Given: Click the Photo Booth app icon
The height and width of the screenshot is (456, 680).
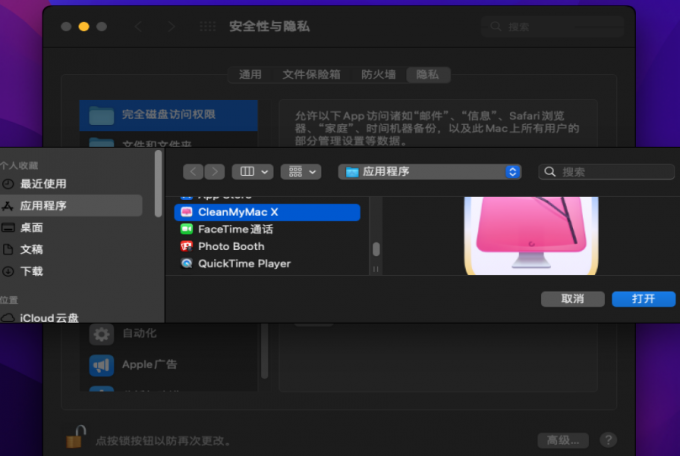Looking at the screenshot, I should pyautogui.click(x=186, y=246).
